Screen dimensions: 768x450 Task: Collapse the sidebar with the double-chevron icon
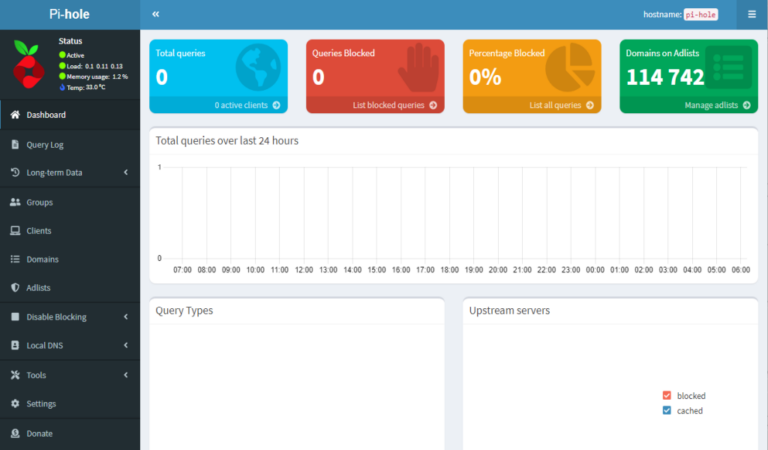click(156, 14)
